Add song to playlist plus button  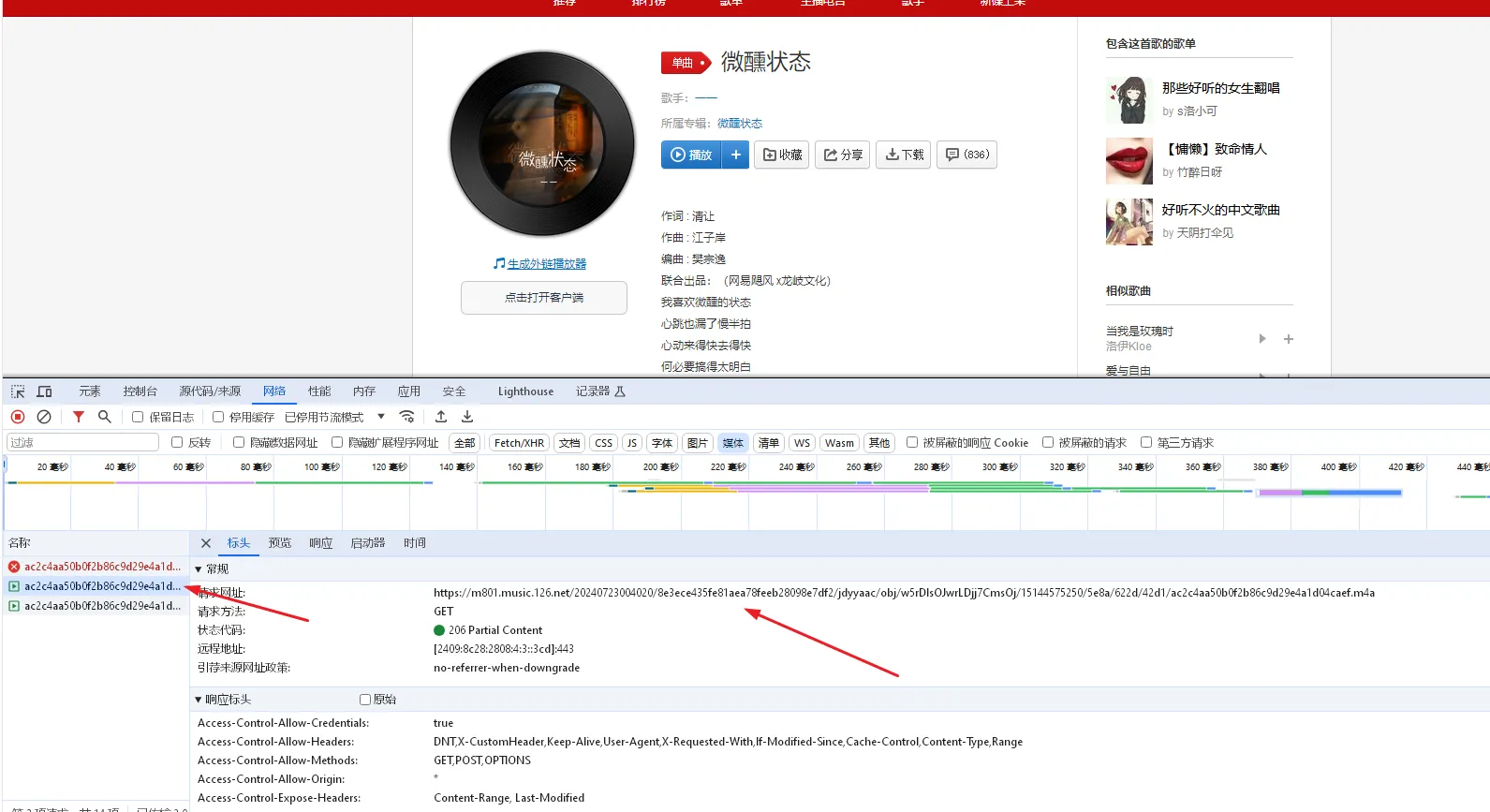[736, 155]
